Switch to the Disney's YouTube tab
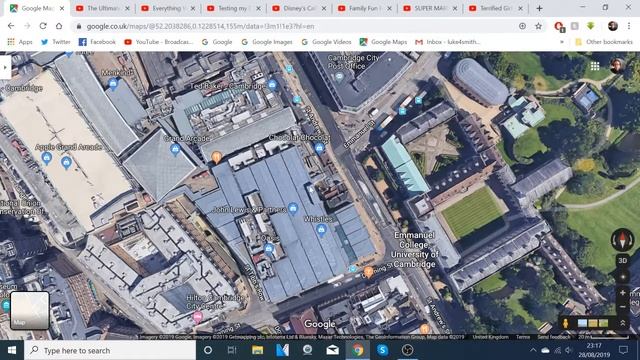Viewport: 640px width, 360px height. point(300,8)
